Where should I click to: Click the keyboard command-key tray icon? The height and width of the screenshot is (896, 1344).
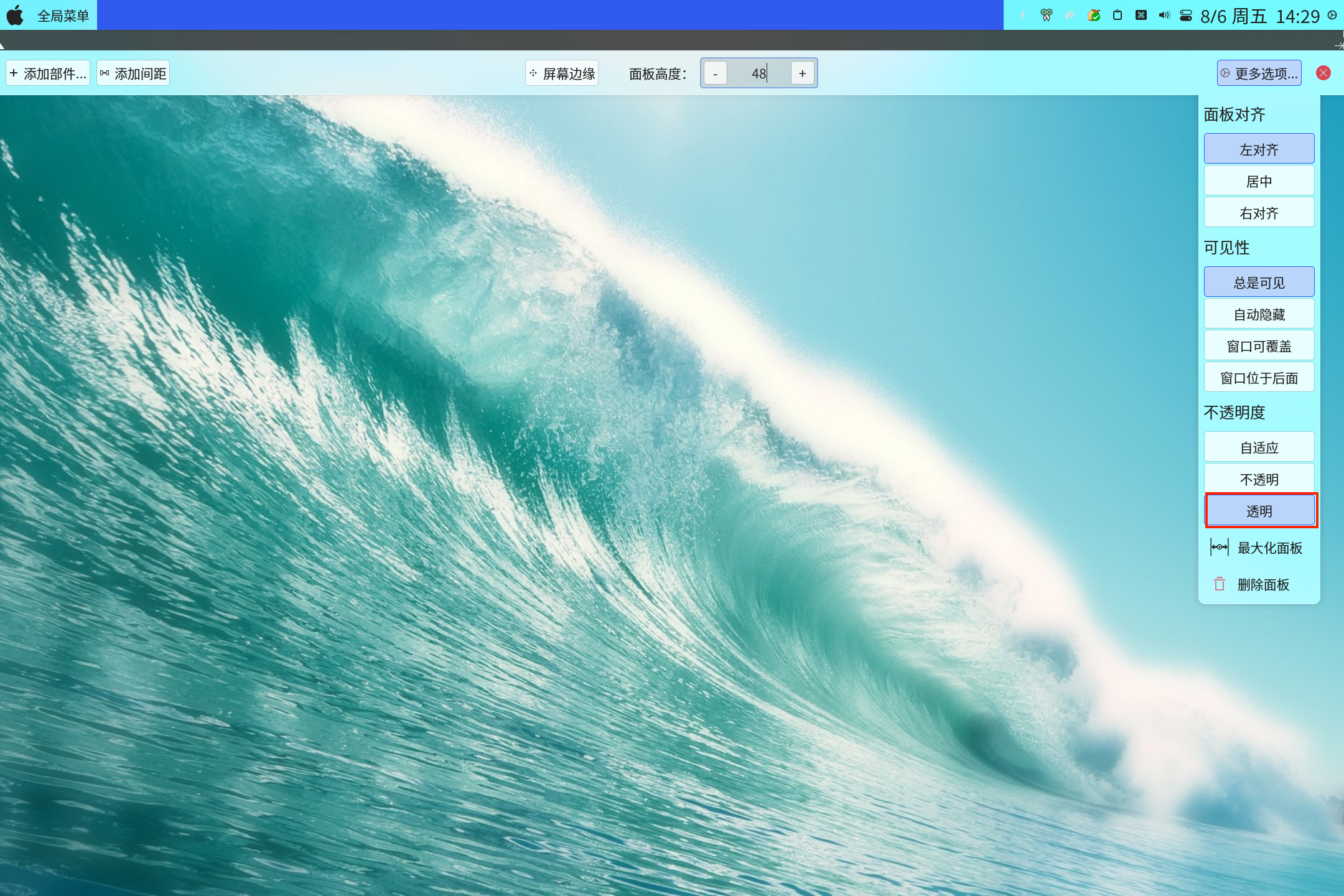(x=1141, y=16)
